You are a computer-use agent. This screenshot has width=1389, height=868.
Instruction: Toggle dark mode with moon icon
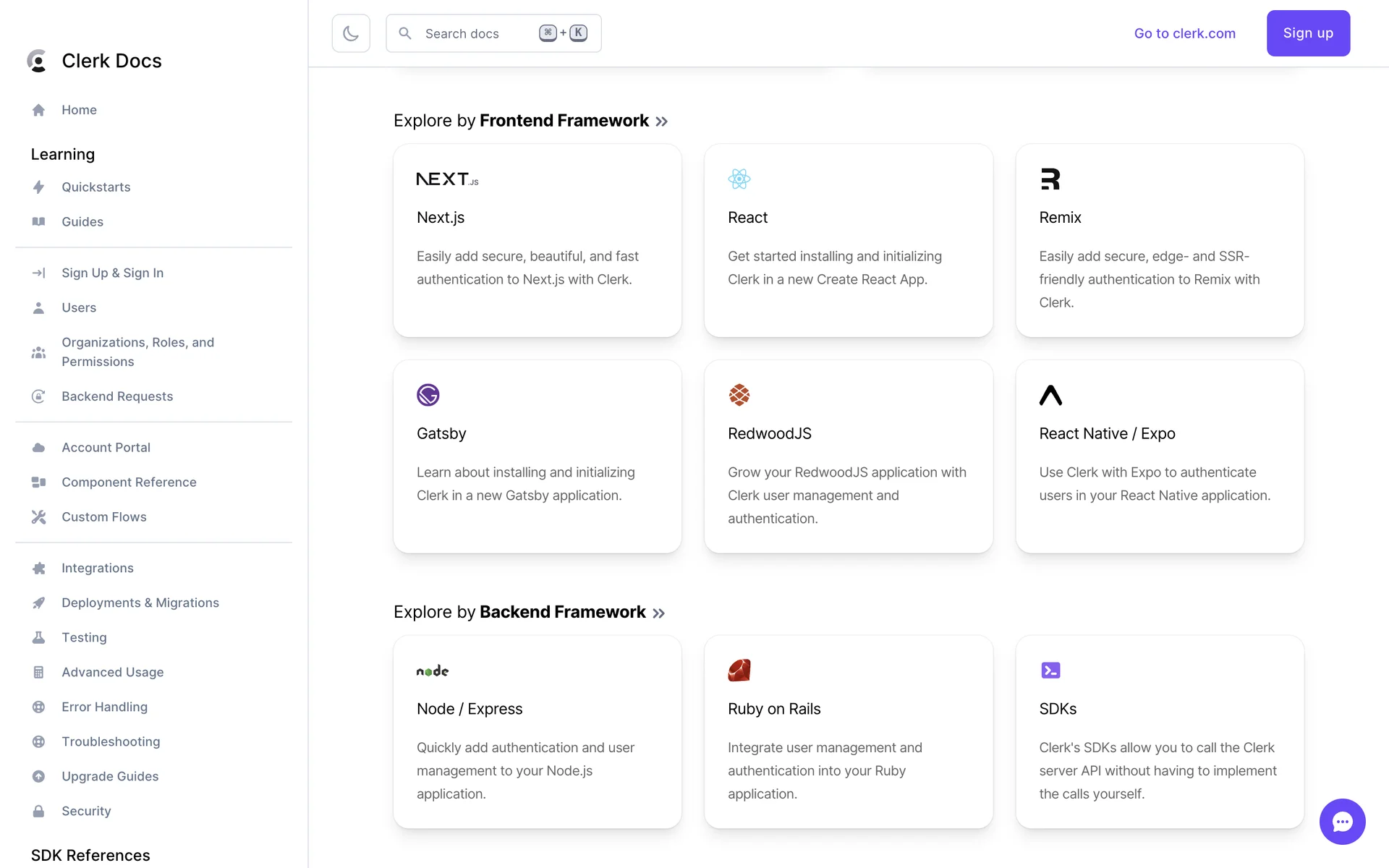click(351, 33)
